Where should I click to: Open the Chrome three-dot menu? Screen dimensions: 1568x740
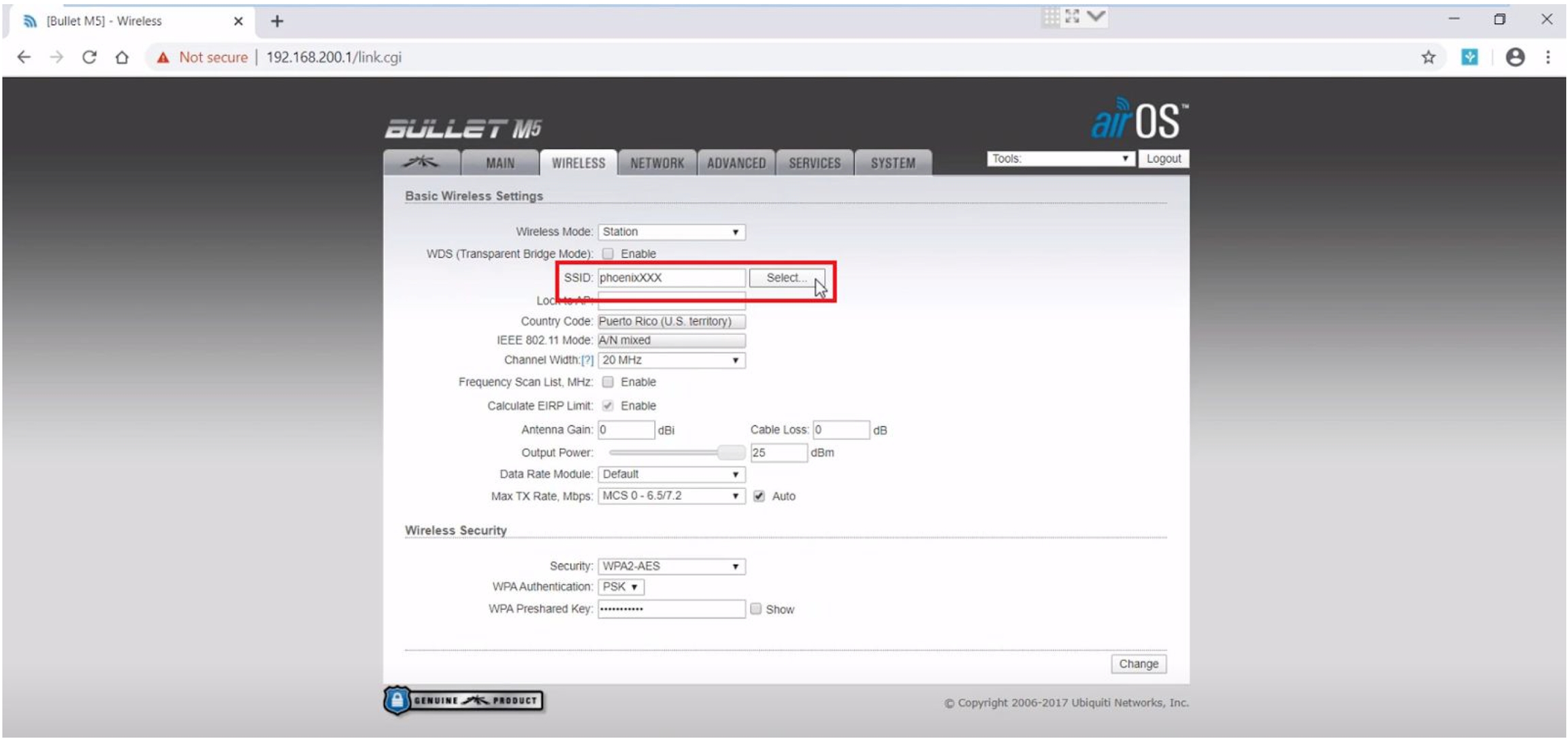pos(1548,57)
